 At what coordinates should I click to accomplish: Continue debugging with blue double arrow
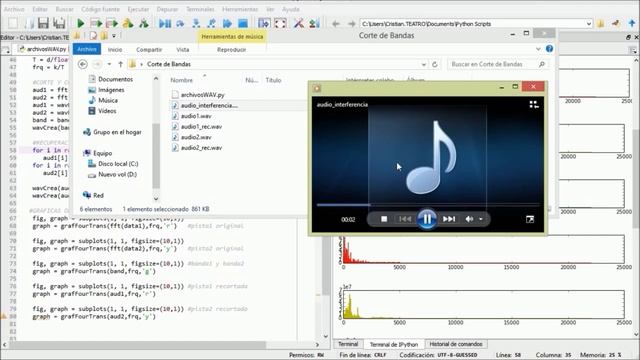point(227,24)
